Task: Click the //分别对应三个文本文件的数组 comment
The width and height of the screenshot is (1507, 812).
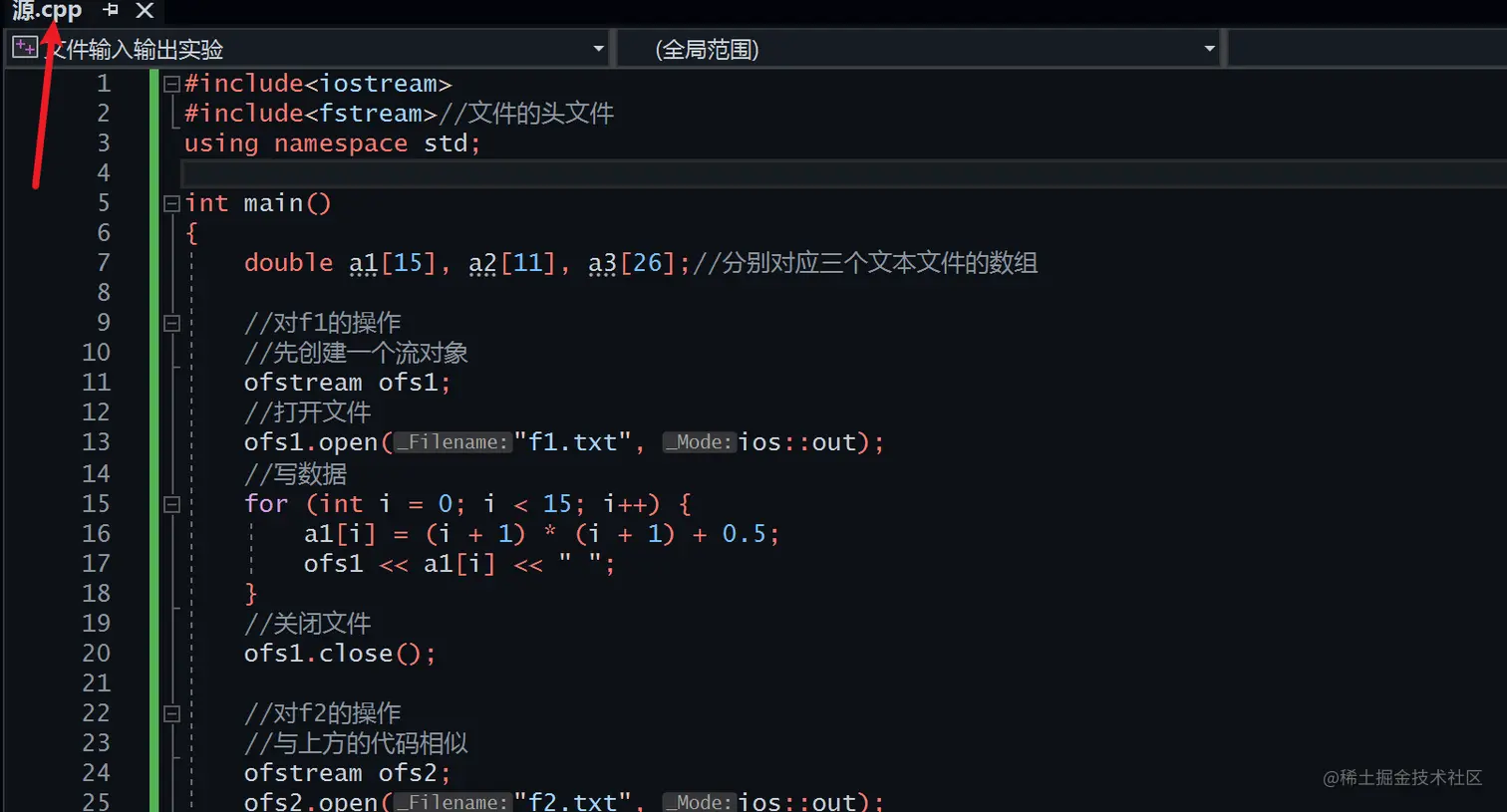Action: 865,263
